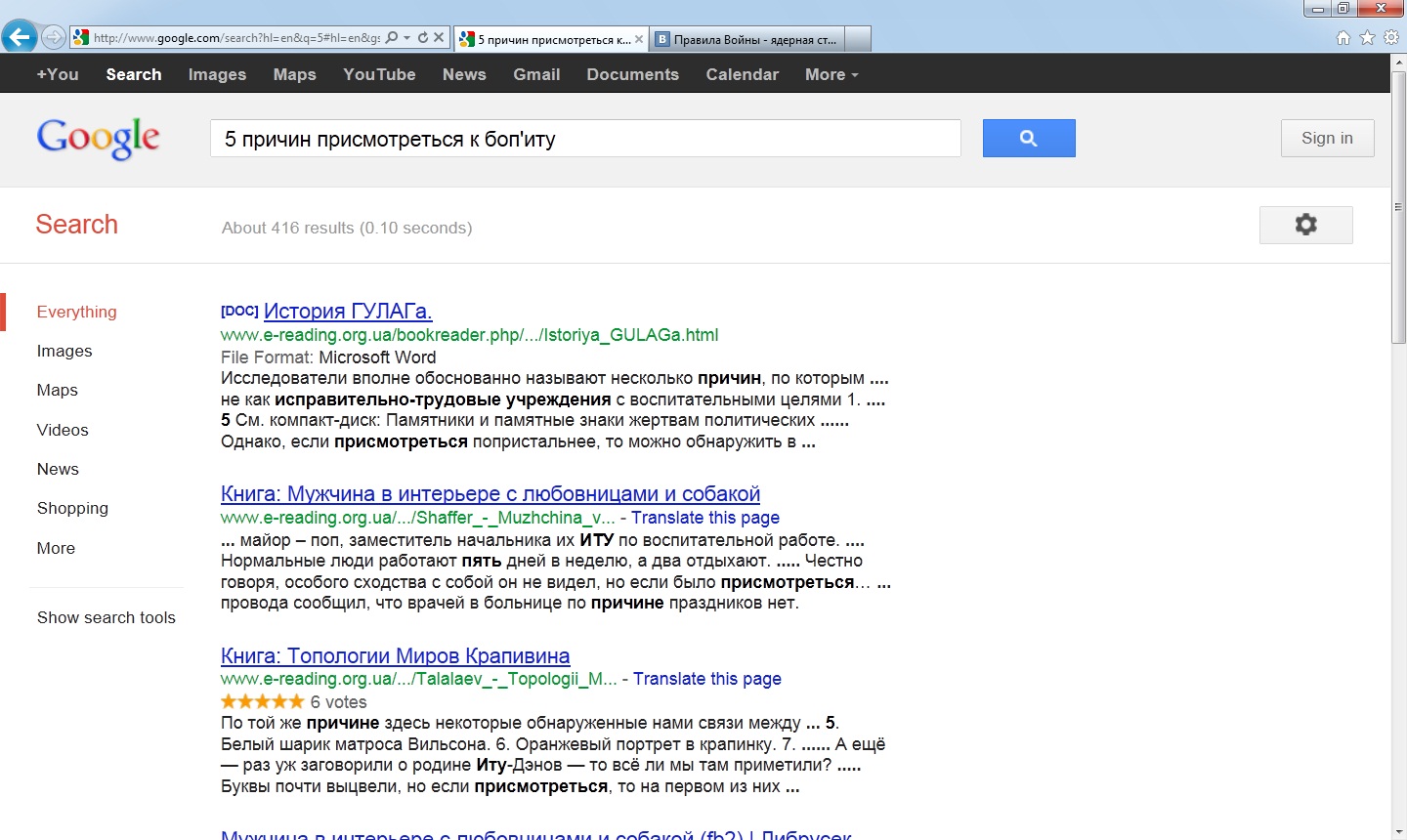Click the Google search query field

pyautogui.click(x=585, y=139)
